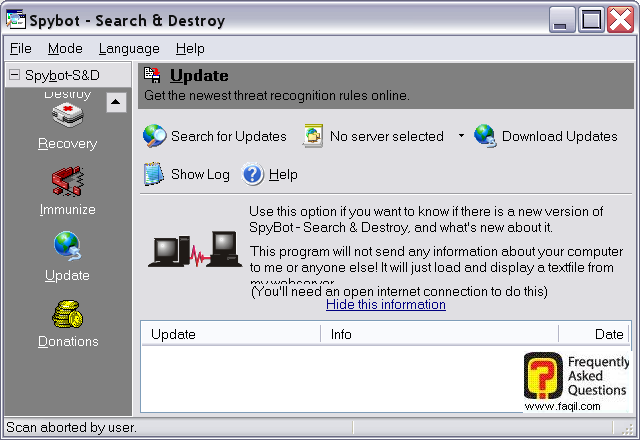Click the Download Updates label

click(560, 136)
